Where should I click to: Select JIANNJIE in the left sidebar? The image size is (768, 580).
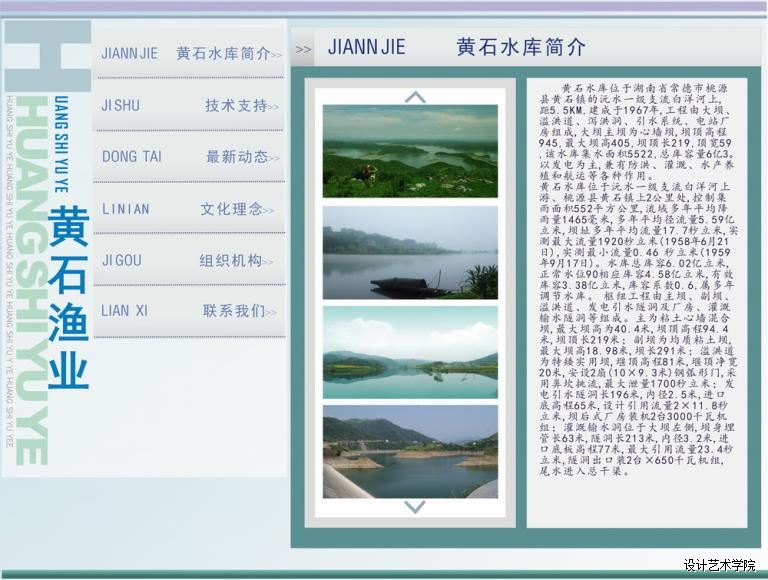129,53
